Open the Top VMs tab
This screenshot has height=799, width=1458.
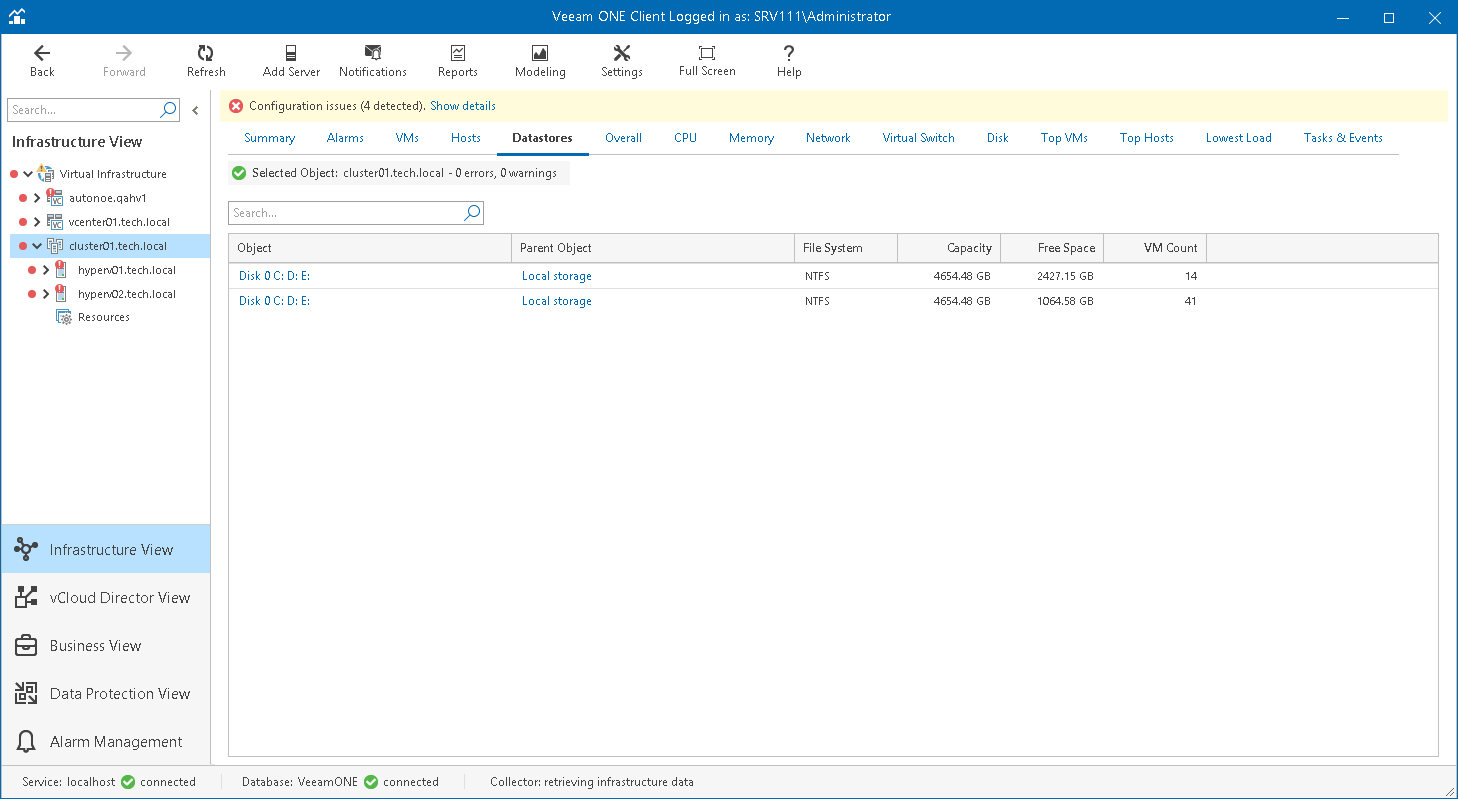[1064, 138]
